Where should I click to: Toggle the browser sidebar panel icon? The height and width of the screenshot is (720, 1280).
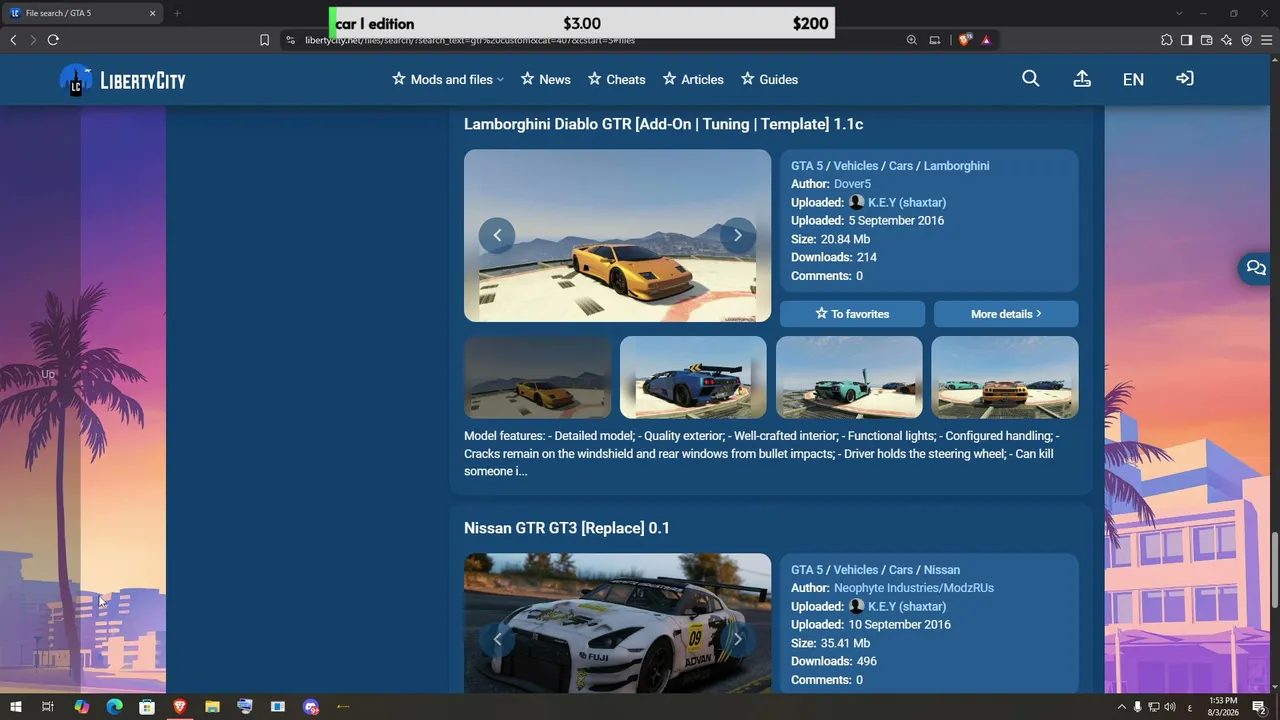[1186, 40]
